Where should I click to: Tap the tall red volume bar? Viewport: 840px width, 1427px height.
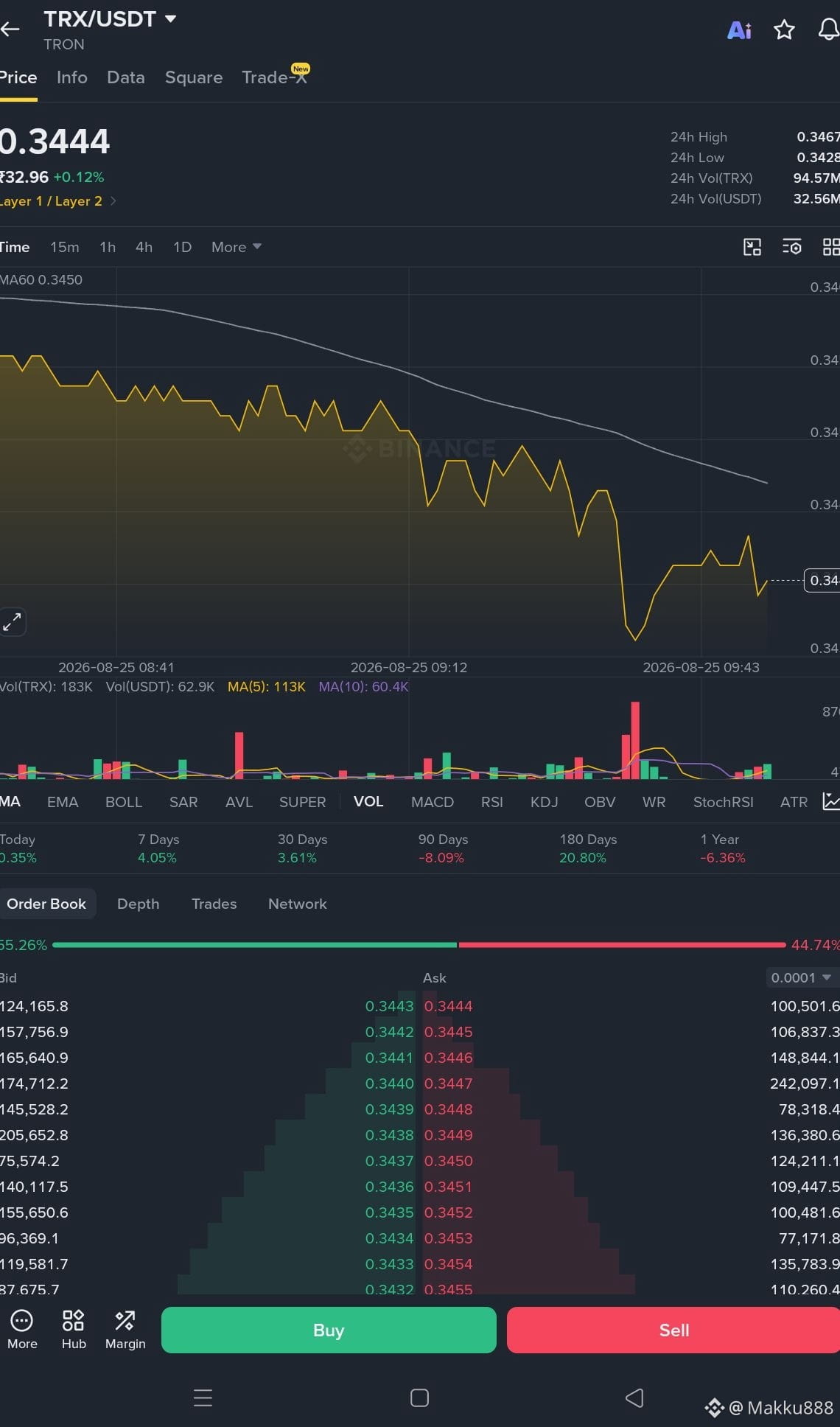point(635,740)
